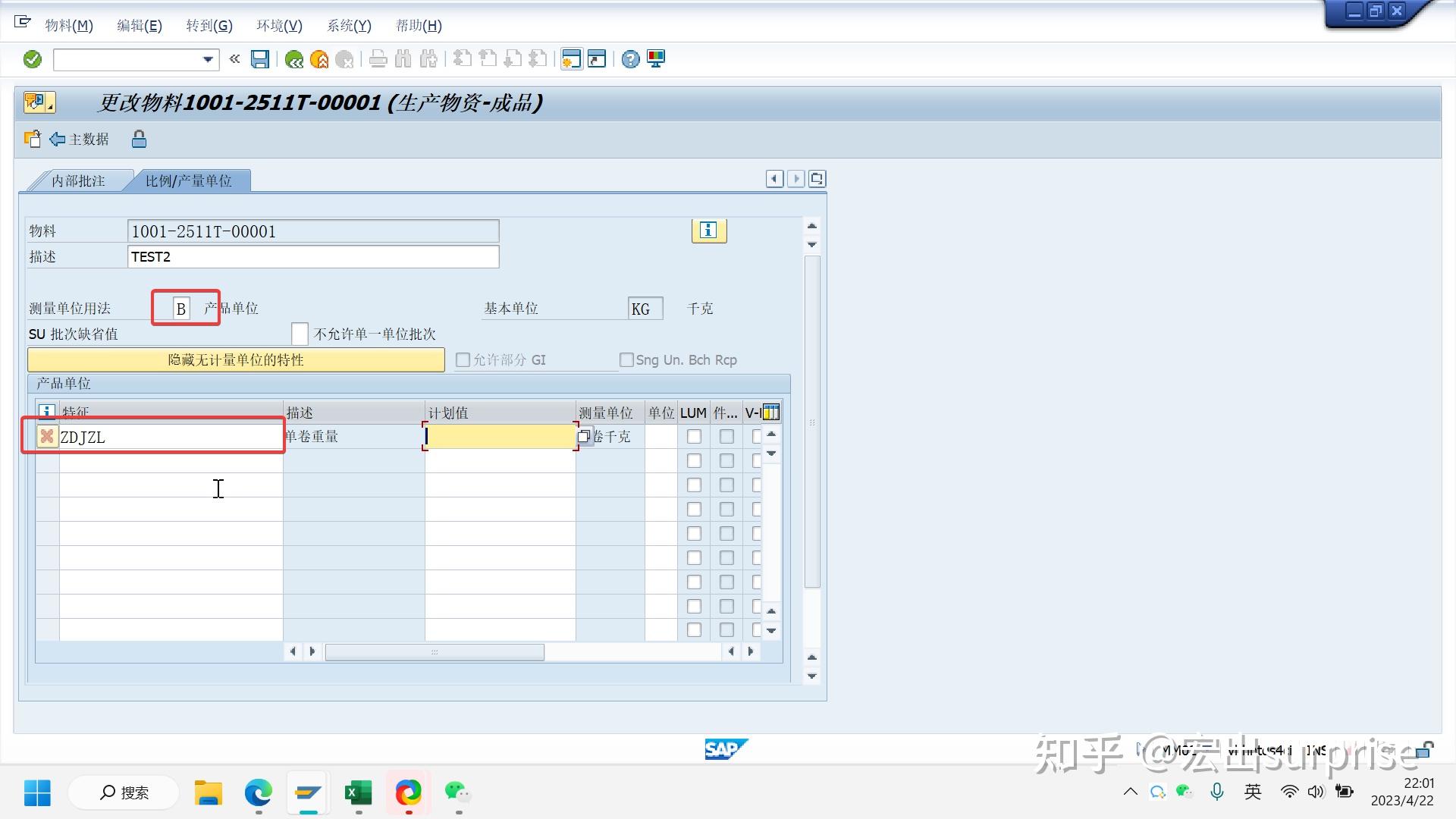Click the Print icon
Screen dimensions: 1456x819
(378, 59)
